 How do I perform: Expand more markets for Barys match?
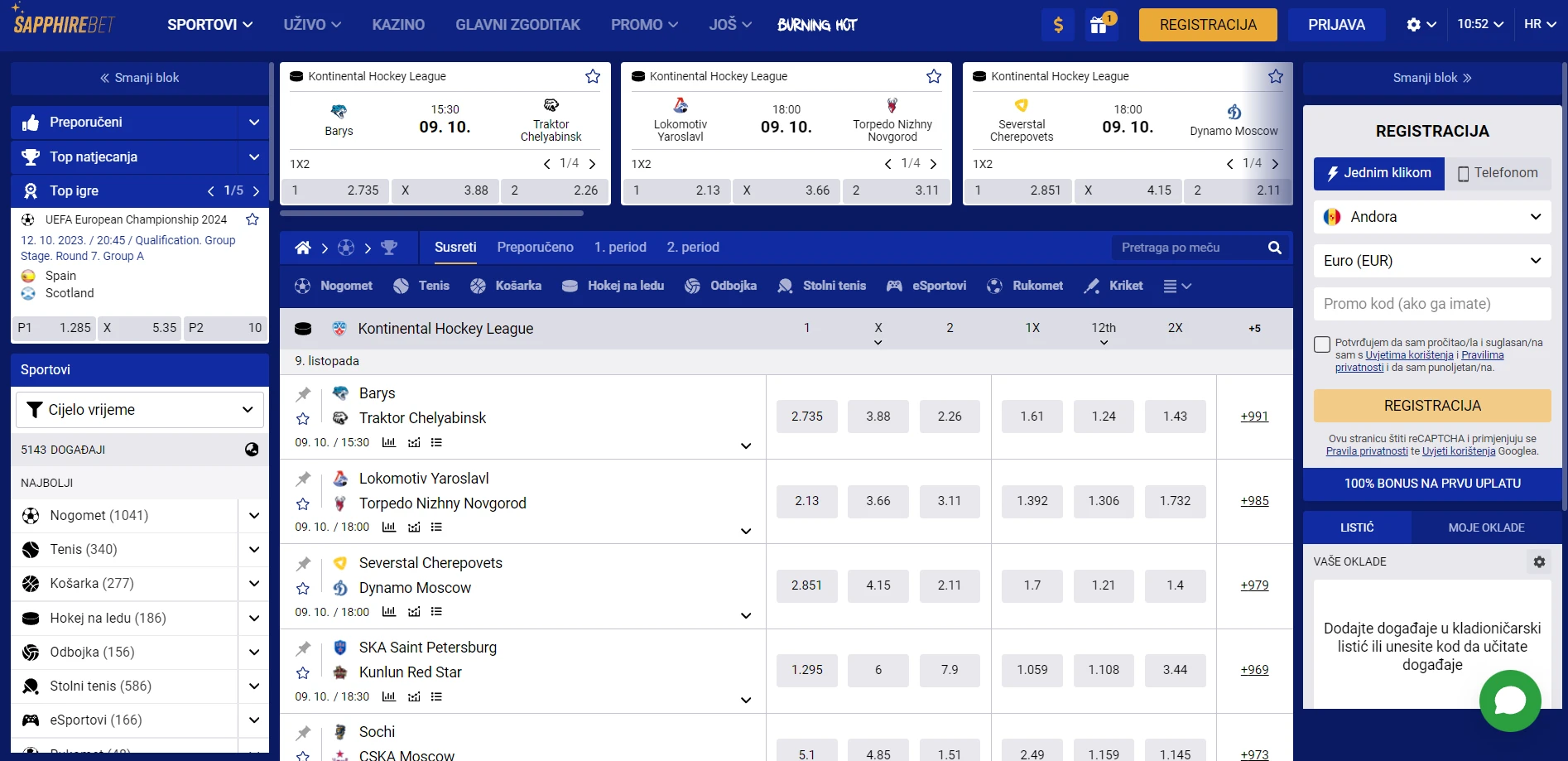746,446
